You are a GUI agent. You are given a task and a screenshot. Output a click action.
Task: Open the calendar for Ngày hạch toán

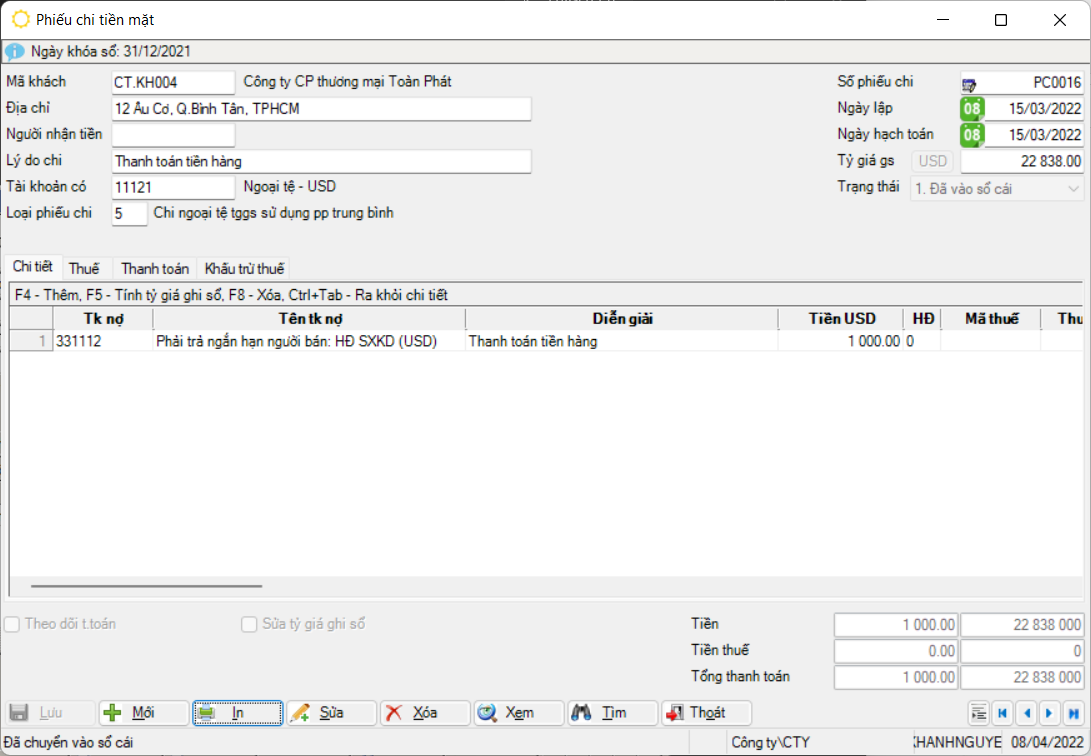coord(971,135)
